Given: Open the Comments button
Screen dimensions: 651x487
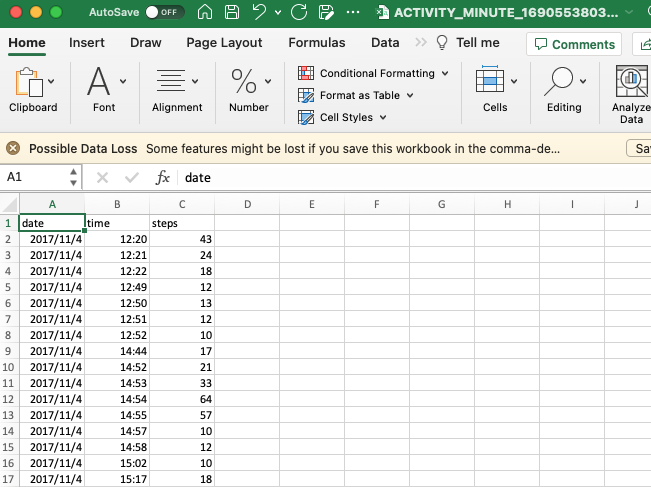Looking at the screenshot, I should 574,44.
